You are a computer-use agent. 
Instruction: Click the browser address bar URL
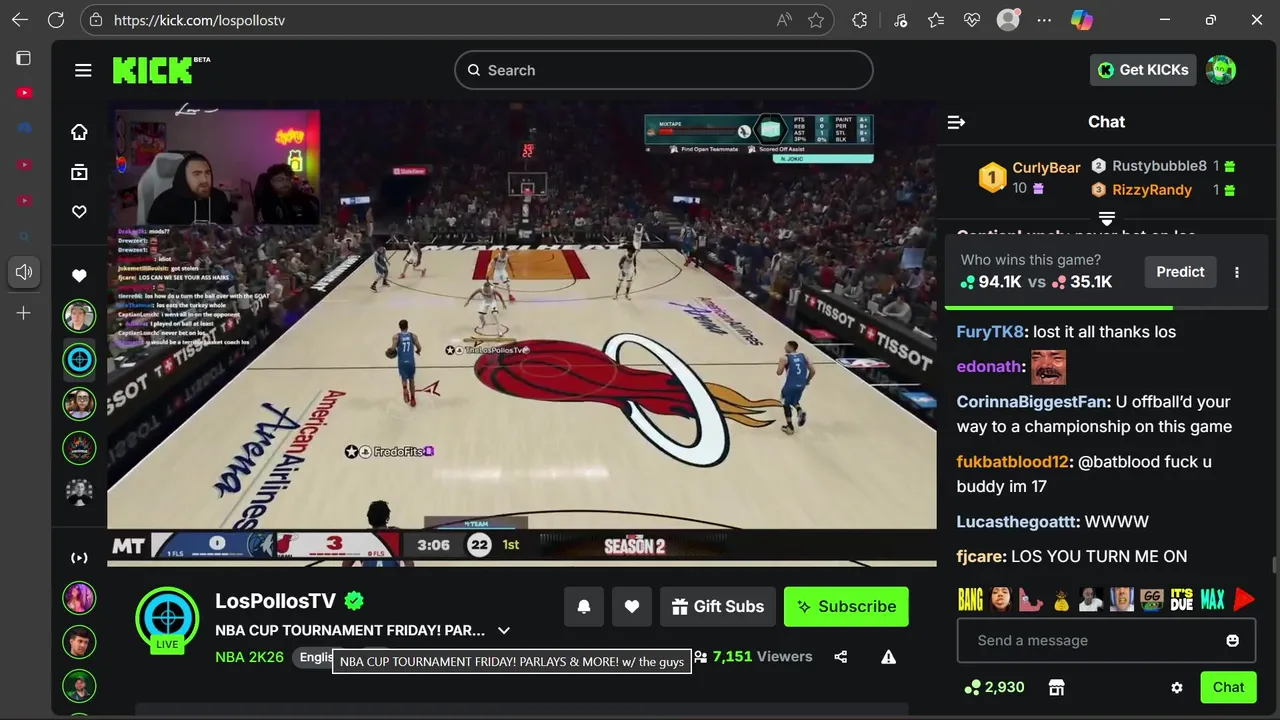coord(200,20)
